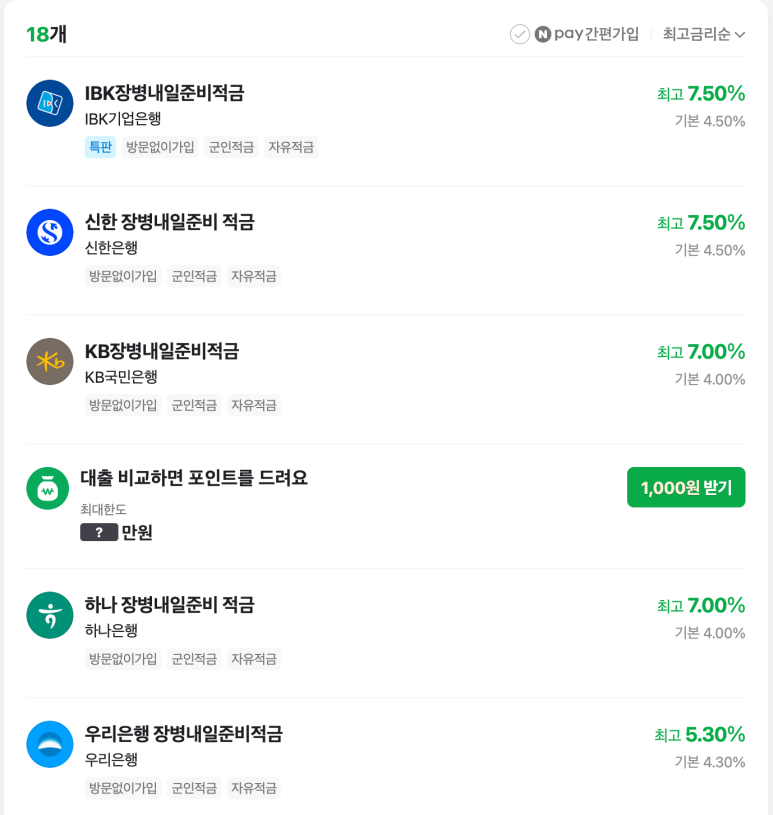Screen dimensions: 773x815
Task: Open 하나 장병내일준비 적금 product title
Action: click(x=169, y=605)
